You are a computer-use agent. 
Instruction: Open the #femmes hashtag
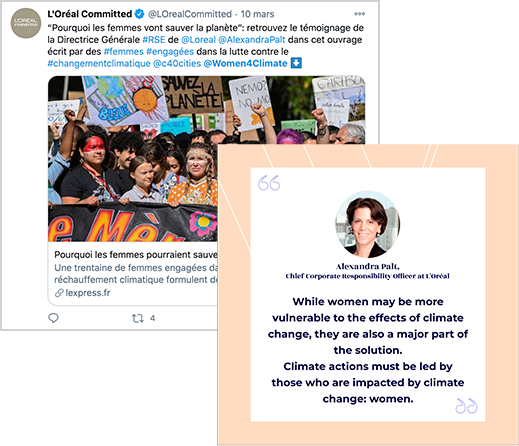pyautogui.click(x=123, y=52)
